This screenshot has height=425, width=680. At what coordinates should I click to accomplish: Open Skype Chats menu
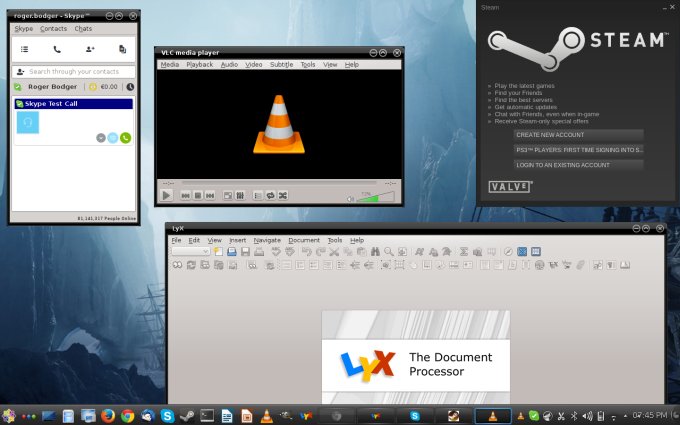(x=83, y=29)
